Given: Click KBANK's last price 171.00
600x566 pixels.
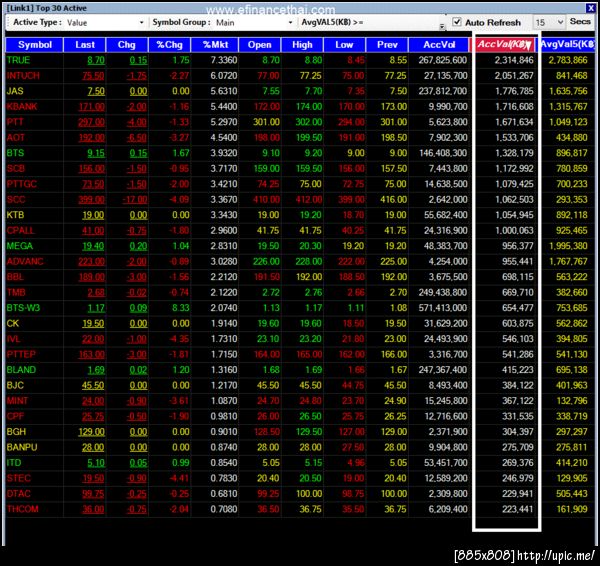Looking at the screenshot, I should pos(91,106).
